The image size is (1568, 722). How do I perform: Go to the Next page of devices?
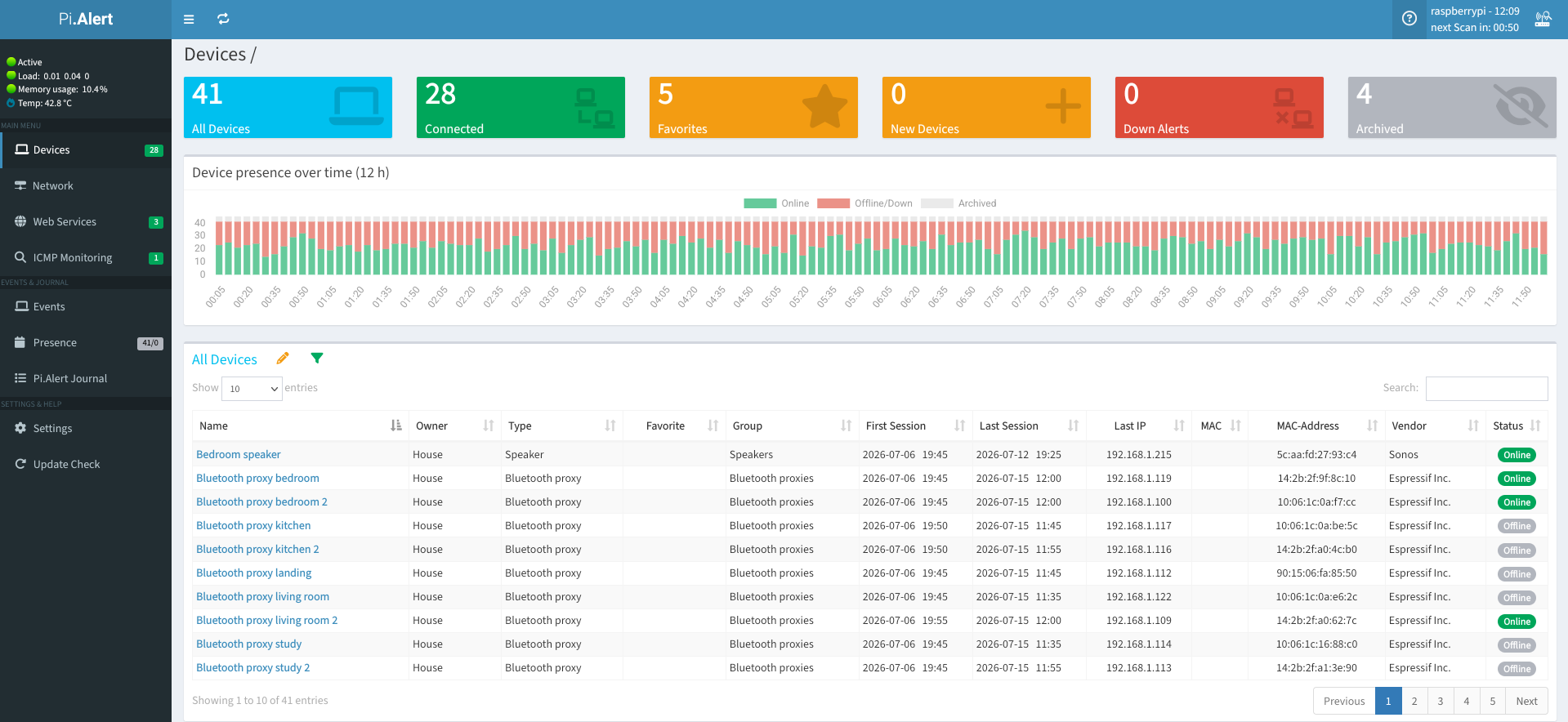point(1526,701)
